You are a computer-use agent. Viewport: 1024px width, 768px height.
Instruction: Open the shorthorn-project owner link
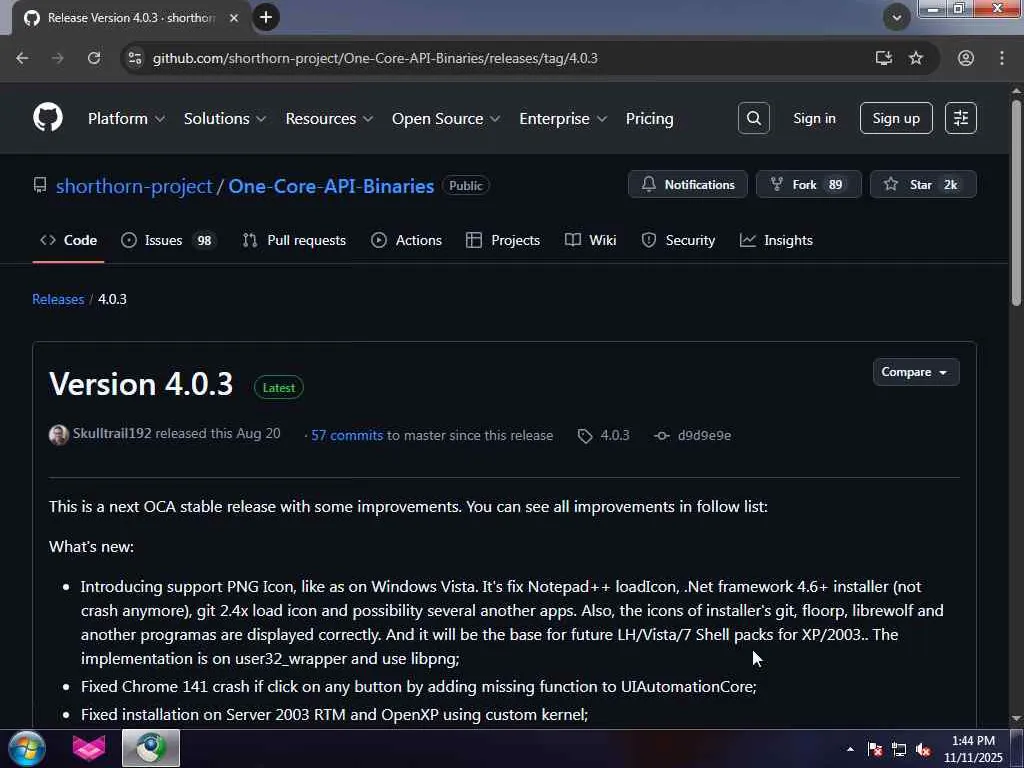[134, 186]
